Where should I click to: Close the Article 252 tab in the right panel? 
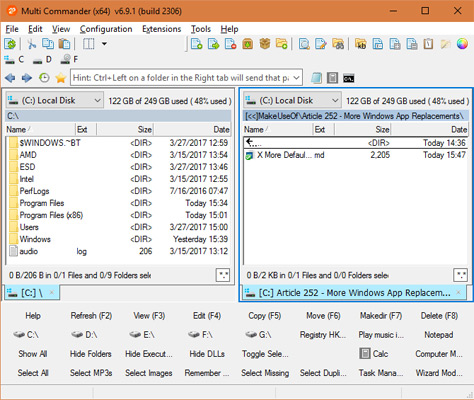click(x=459, y=293)
